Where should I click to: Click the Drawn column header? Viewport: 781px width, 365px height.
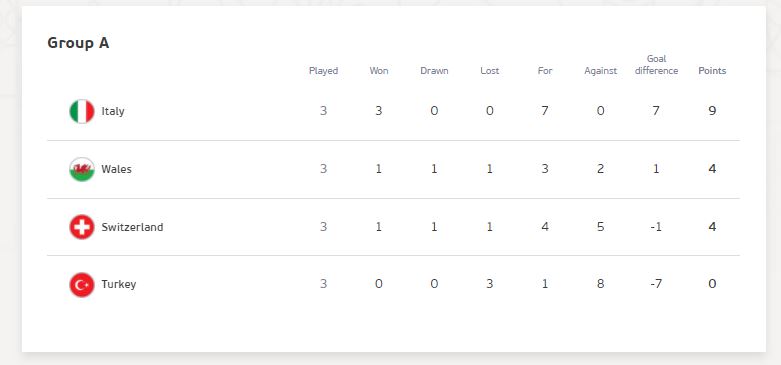[x=434, y=71]
